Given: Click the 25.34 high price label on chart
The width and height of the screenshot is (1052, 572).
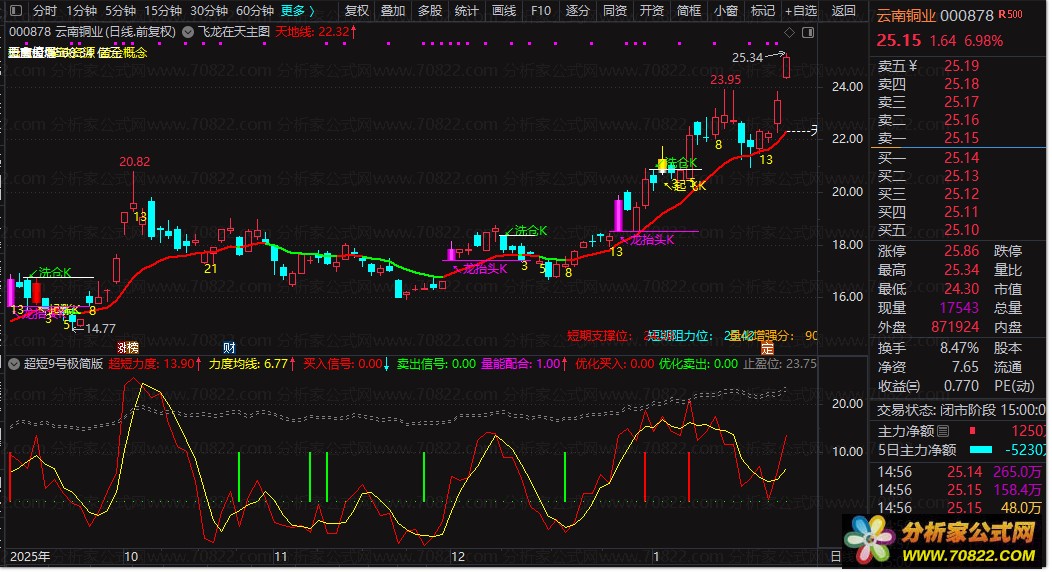Looking at the screenshot, I should pos(747,58).
